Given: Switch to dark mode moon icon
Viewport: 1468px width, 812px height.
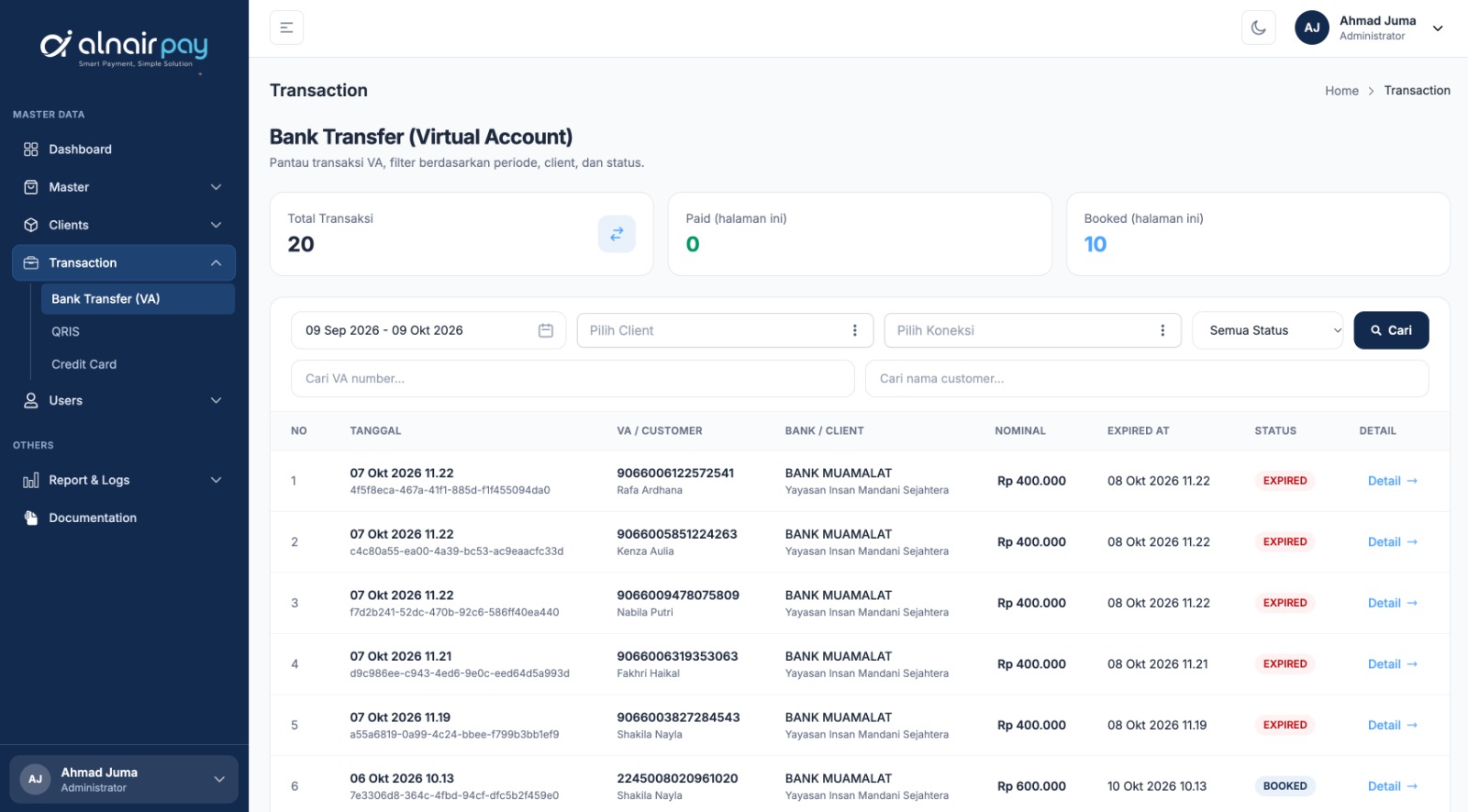Looking at the screenshot, I should coord(1259,28).
